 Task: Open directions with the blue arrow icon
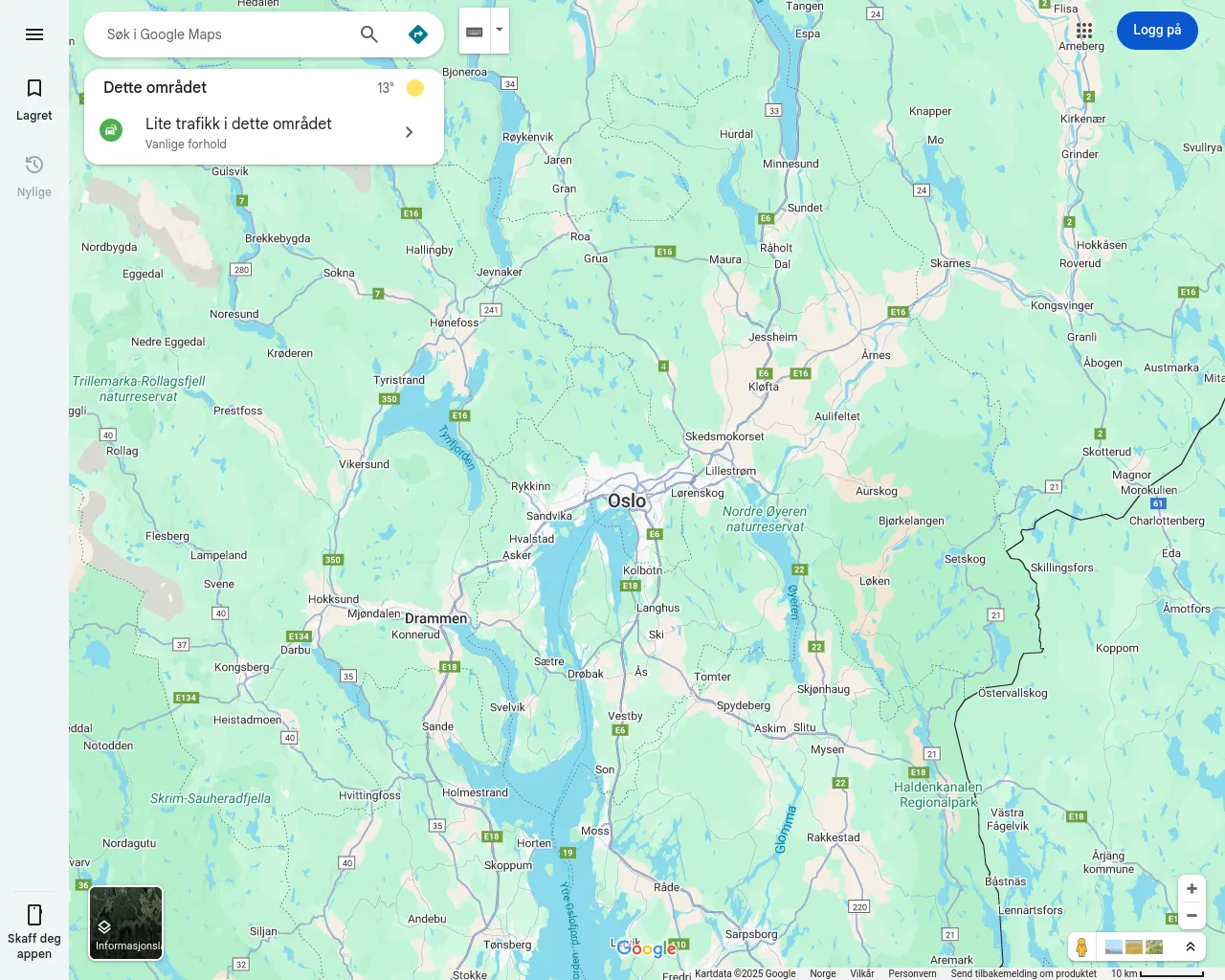tap(418, 34)
